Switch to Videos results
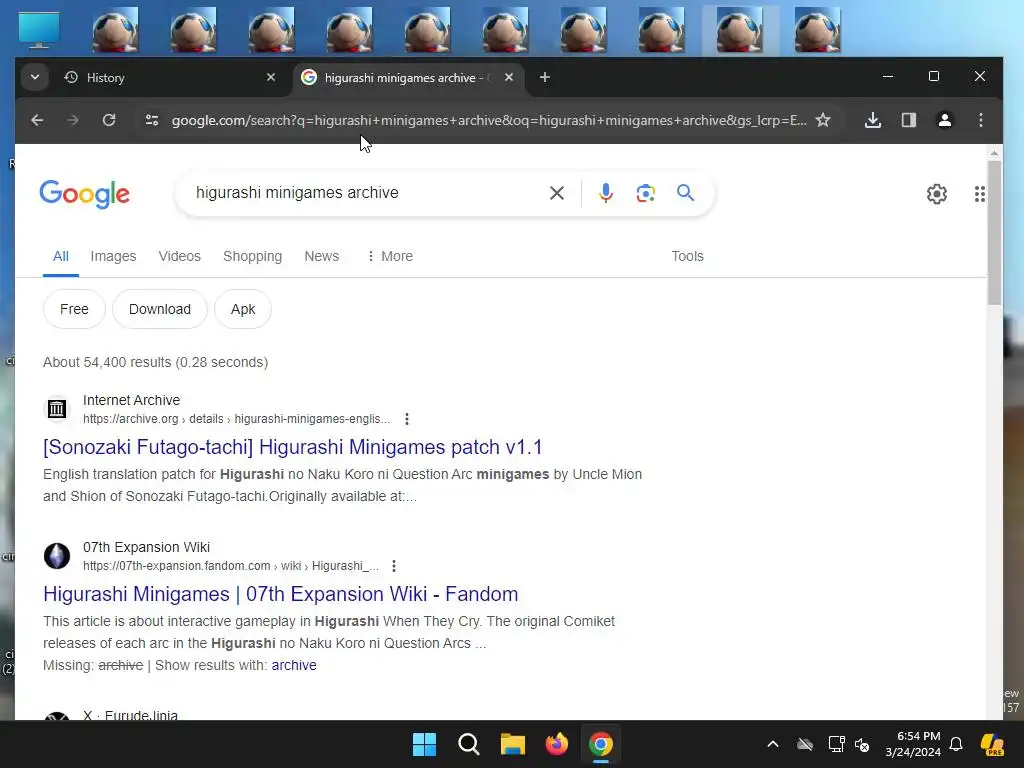 pyautogui.click(x=180, y=256)
